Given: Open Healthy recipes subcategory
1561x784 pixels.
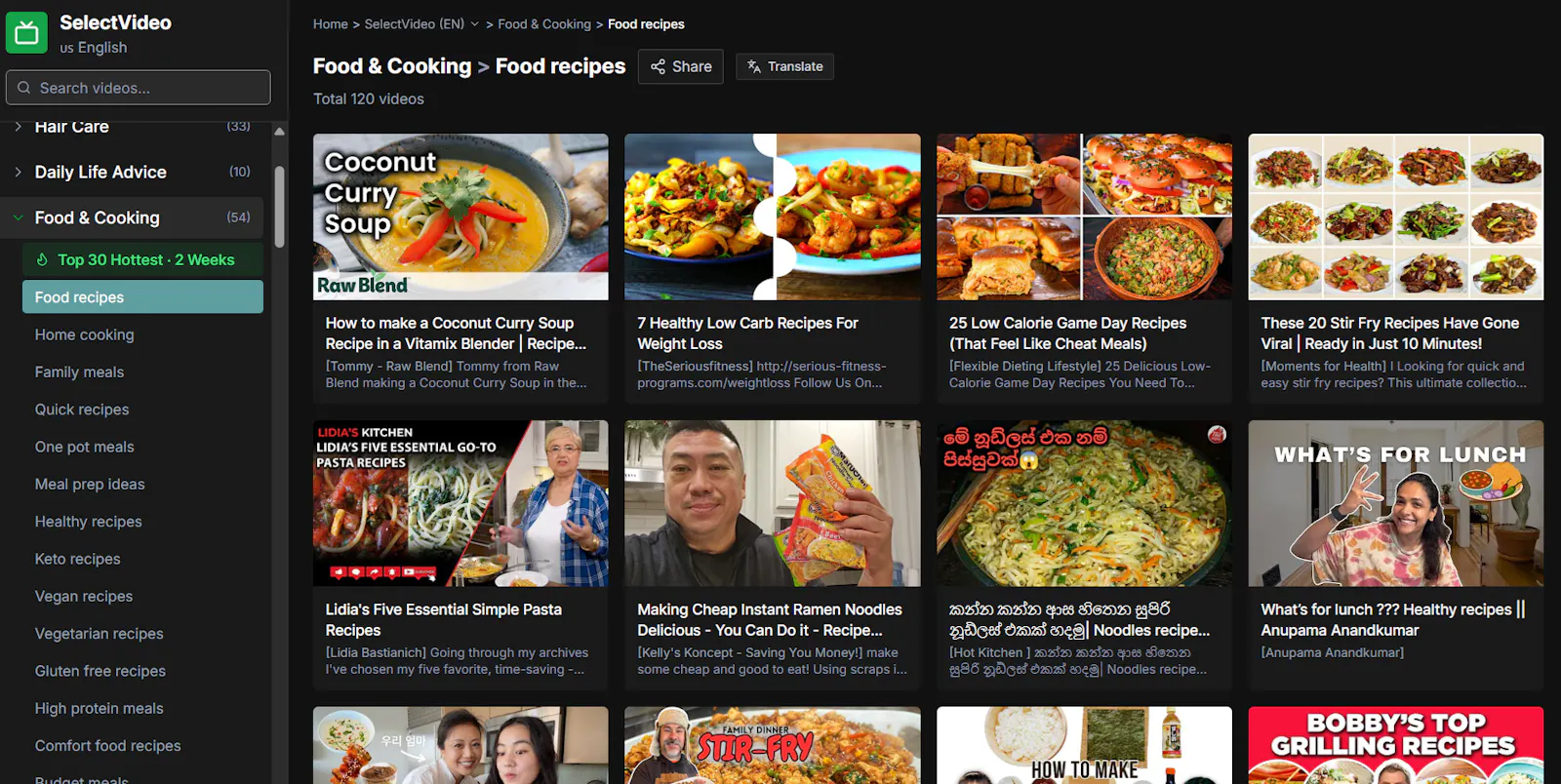Looking at the screenshot, I should [89, 522].
